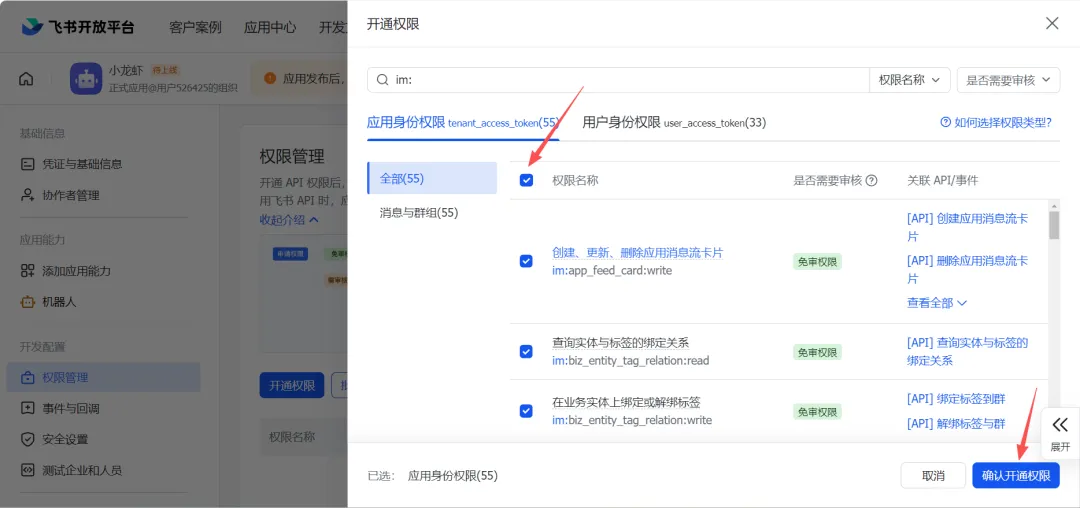Click 已选: 应用身份权限(55) summary text
The image size is (1080, 508).
433,476
